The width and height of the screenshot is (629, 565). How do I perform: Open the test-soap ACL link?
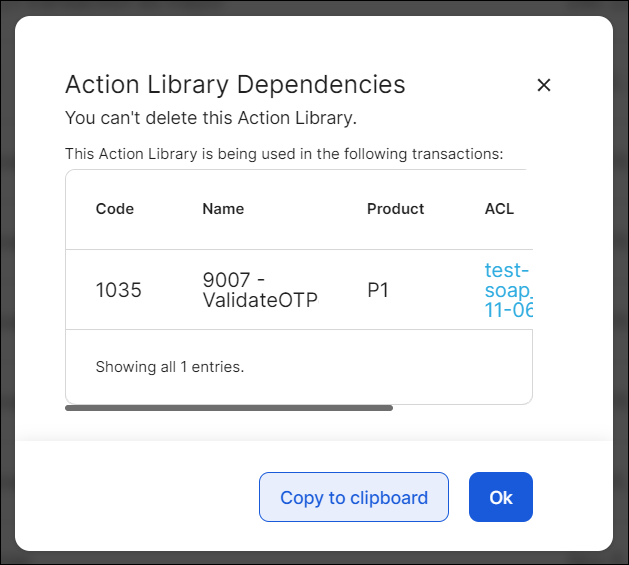[507, 290]
